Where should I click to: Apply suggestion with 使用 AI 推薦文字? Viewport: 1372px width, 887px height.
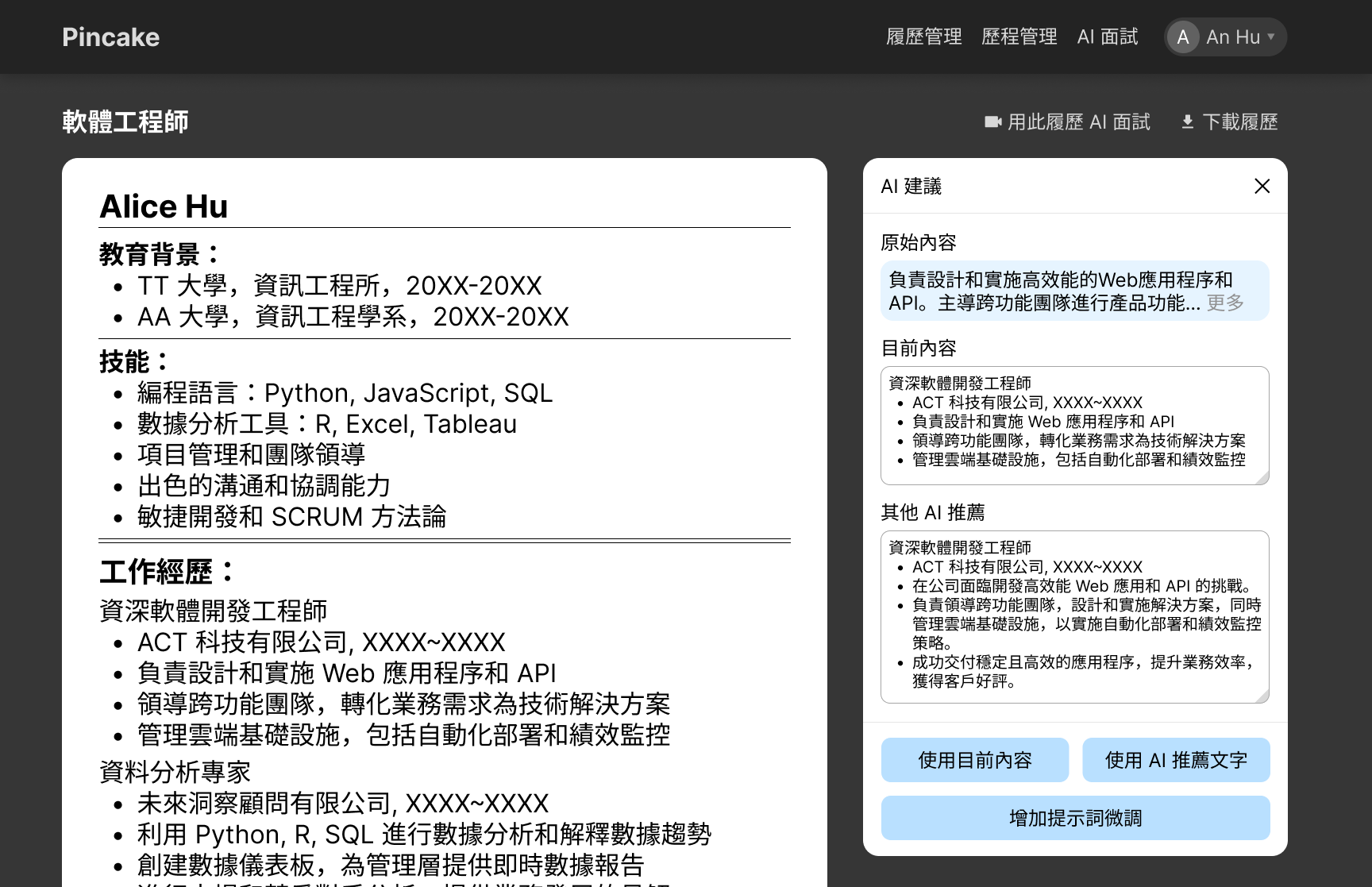click(1175, 760)
